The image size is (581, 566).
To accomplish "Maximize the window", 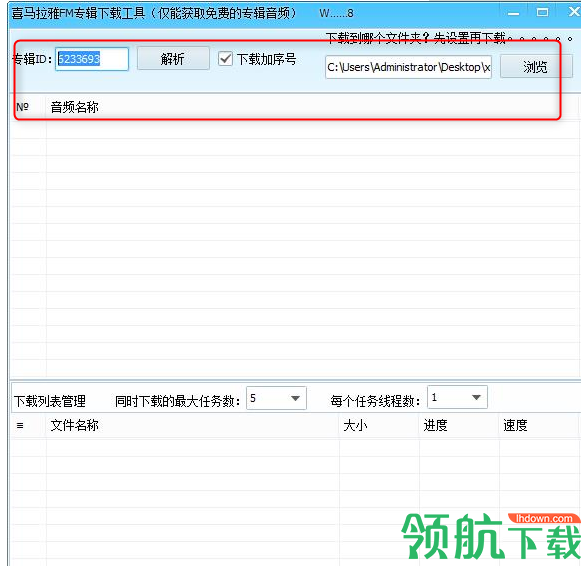I will (x=542, y=13).
